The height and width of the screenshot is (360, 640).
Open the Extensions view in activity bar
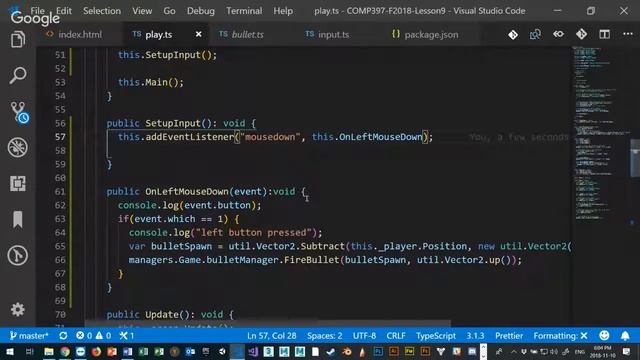(x=18, y=184)
